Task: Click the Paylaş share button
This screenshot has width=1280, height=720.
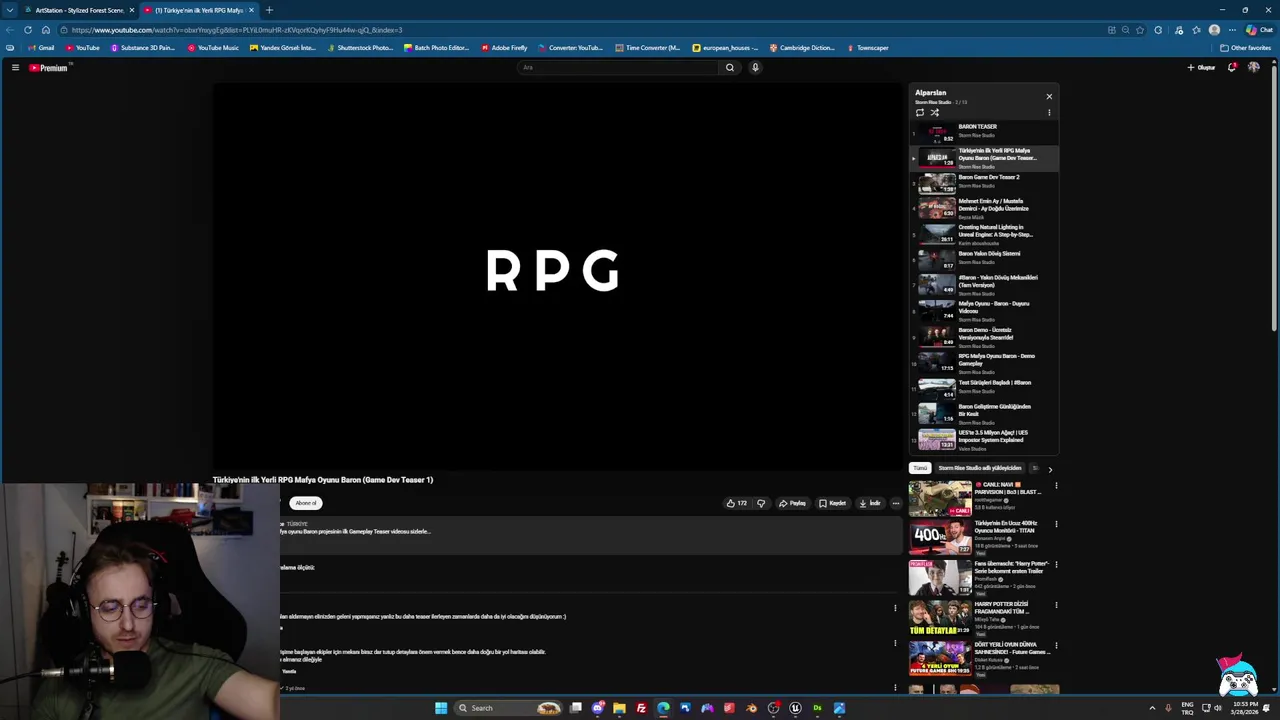Action: [x=793, y=503]
